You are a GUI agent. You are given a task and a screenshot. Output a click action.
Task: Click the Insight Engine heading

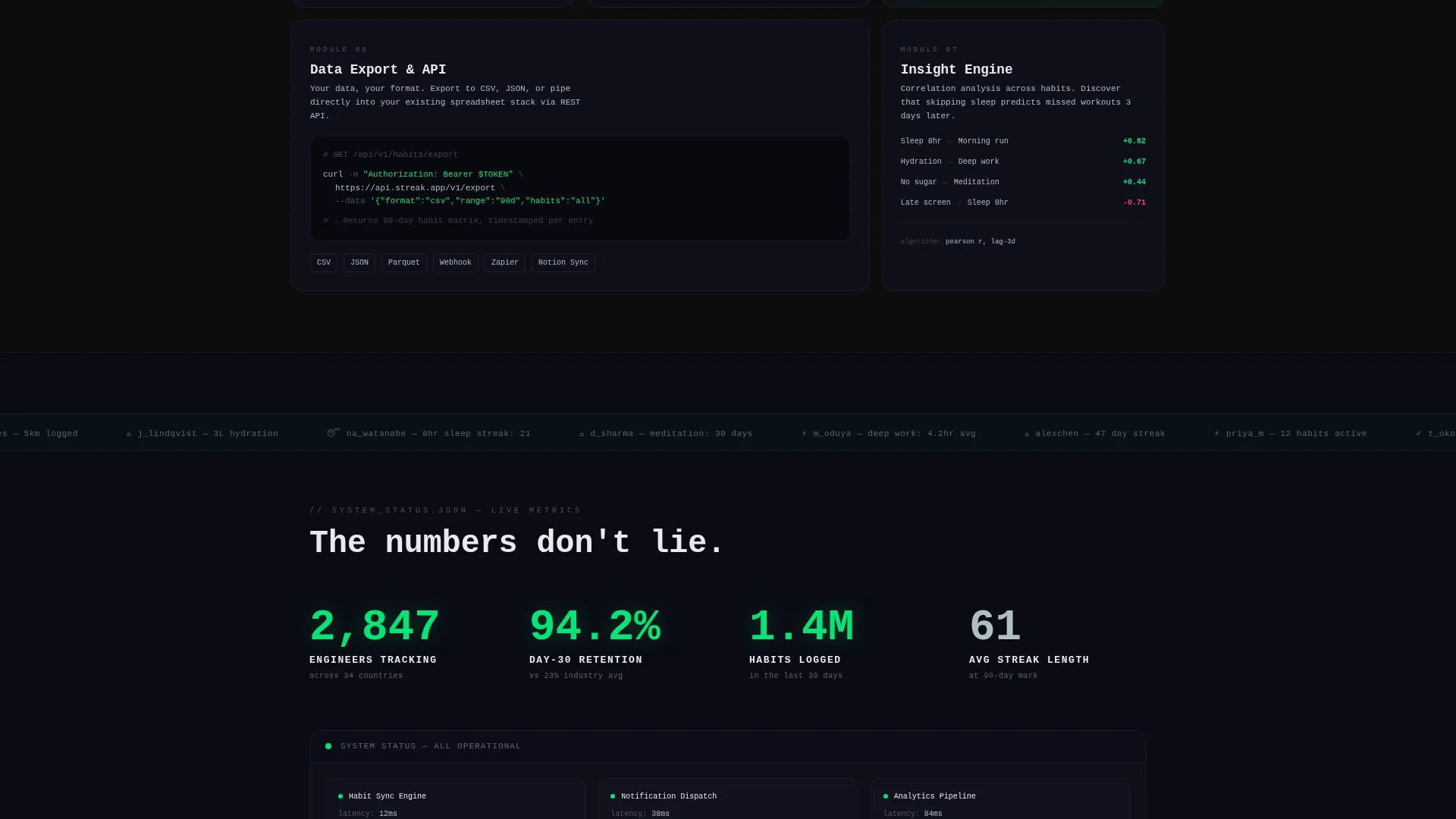(956, 70)
